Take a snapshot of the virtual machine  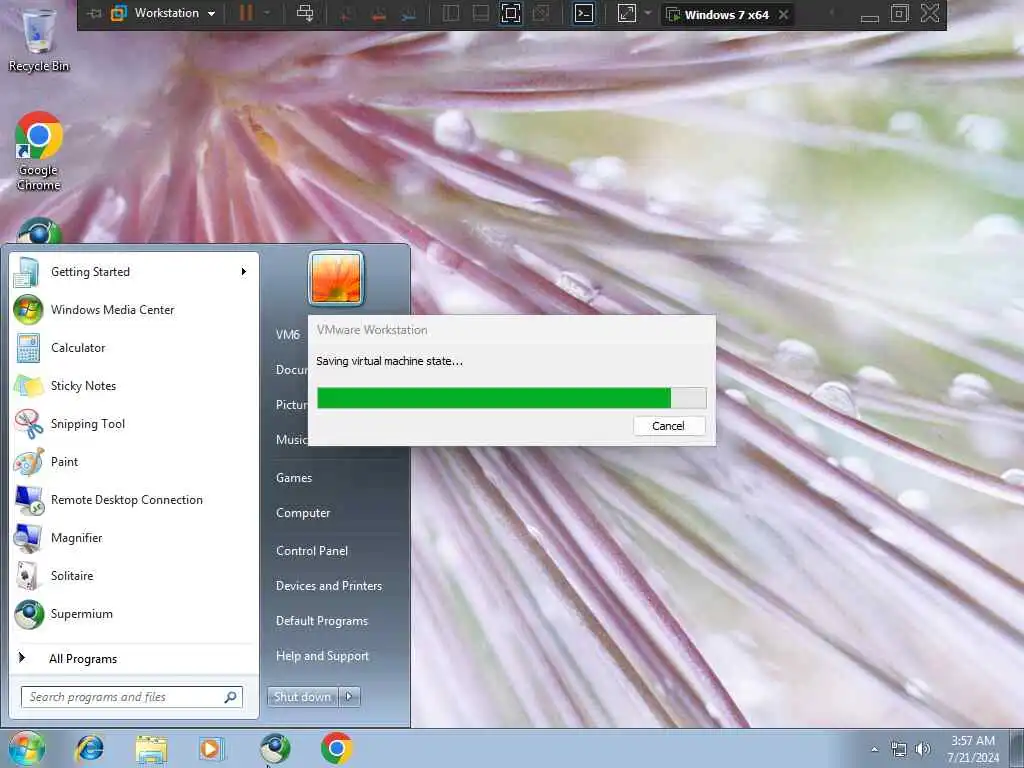[347, 14]
